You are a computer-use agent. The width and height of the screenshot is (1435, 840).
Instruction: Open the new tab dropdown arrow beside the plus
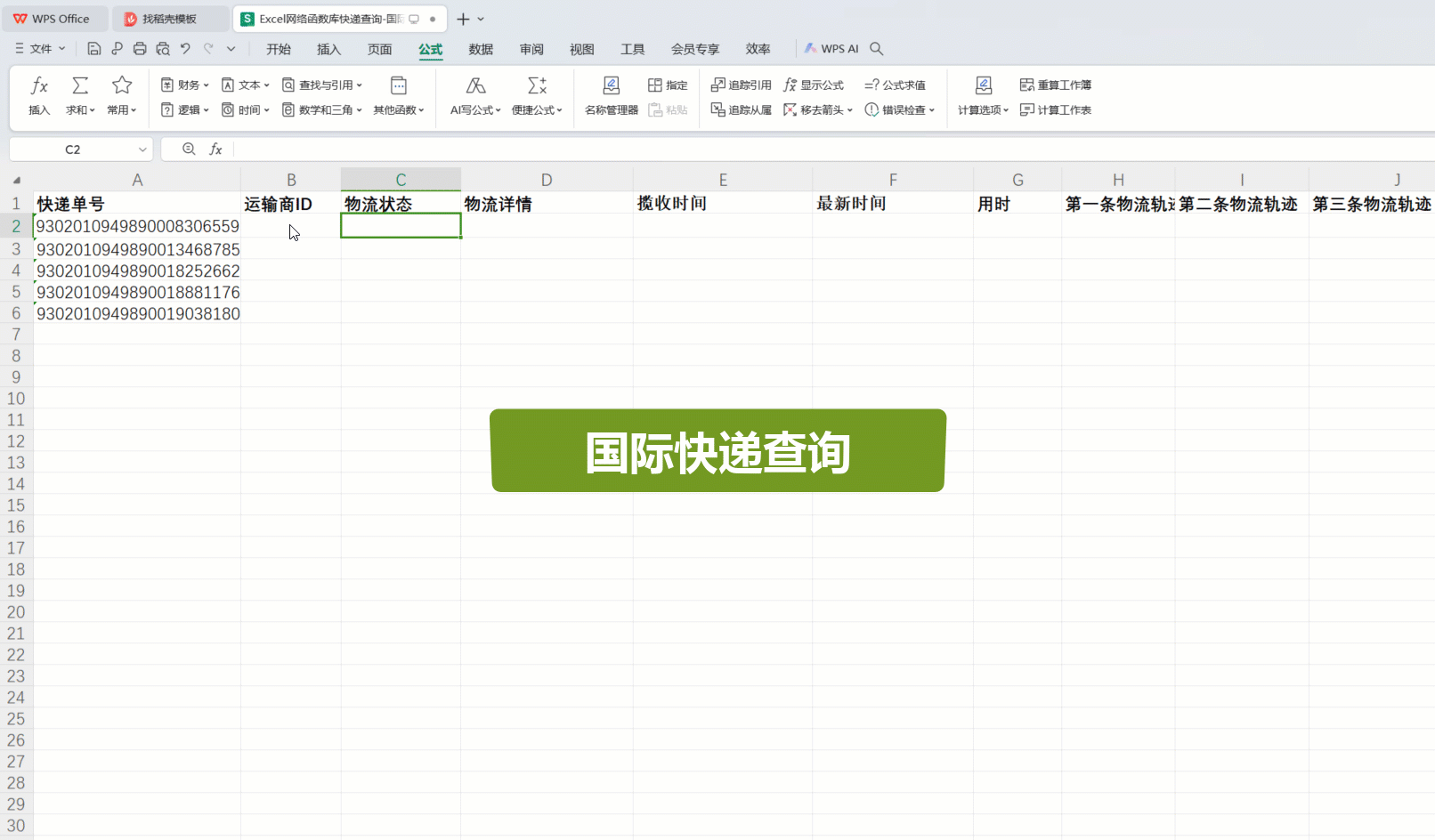481,19
